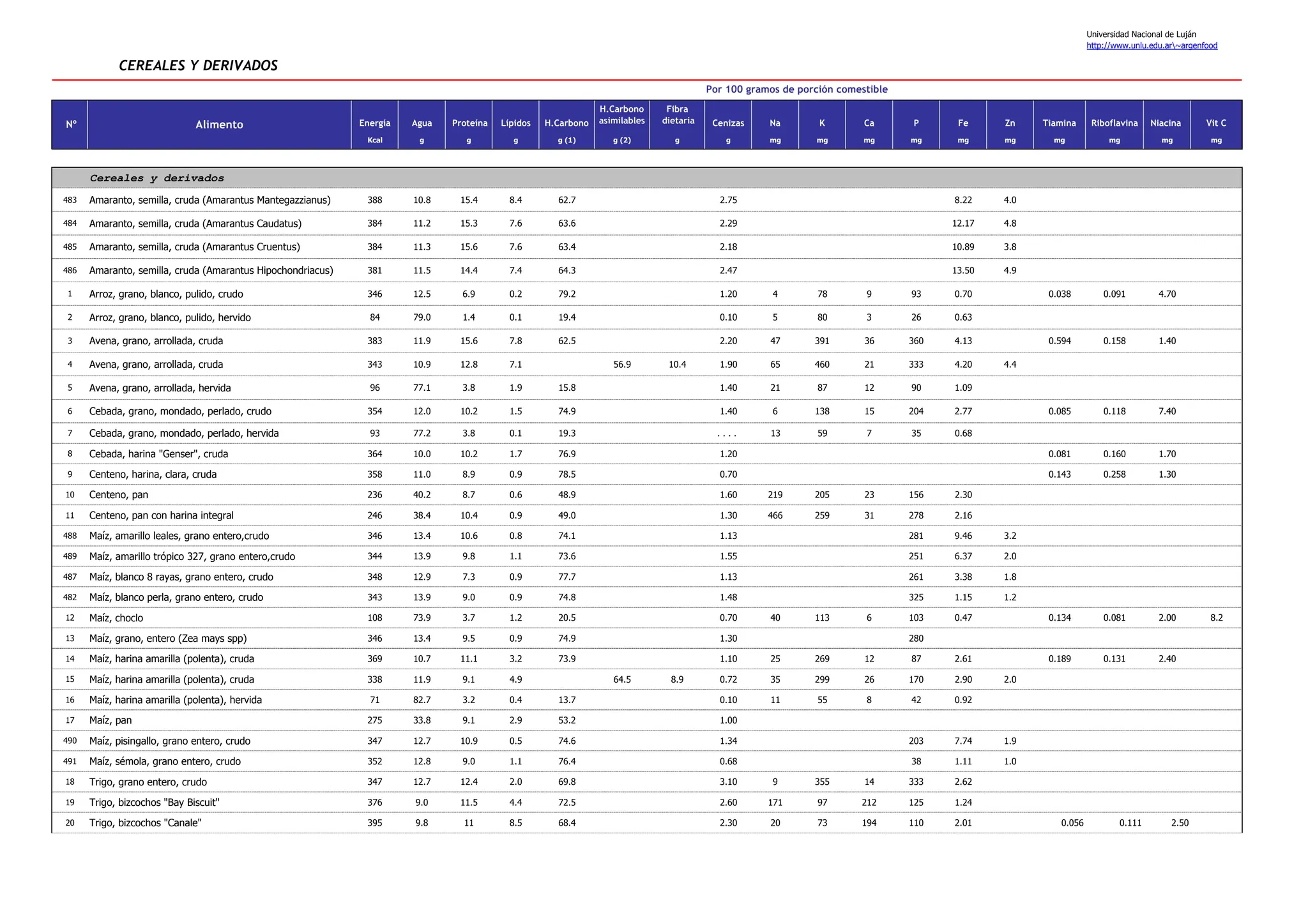Screen dimensions: 1308x924
Task: Select Maíz, pisingallo, grano entero, crudo
Action: click(170, 741)
